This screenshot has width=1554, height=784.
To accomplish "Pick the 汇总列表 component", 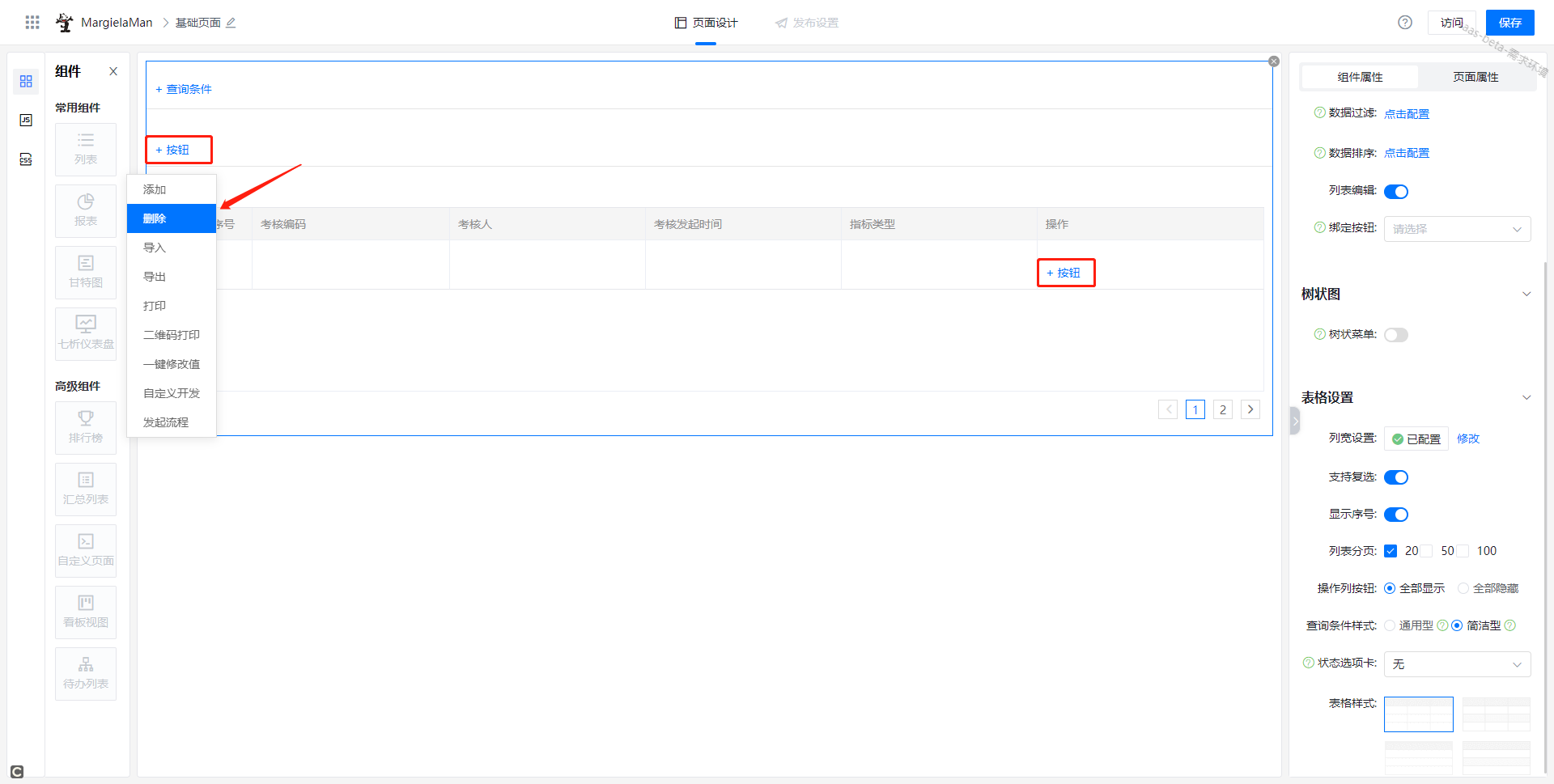I will pyautogui.click(x=86, y=489).
